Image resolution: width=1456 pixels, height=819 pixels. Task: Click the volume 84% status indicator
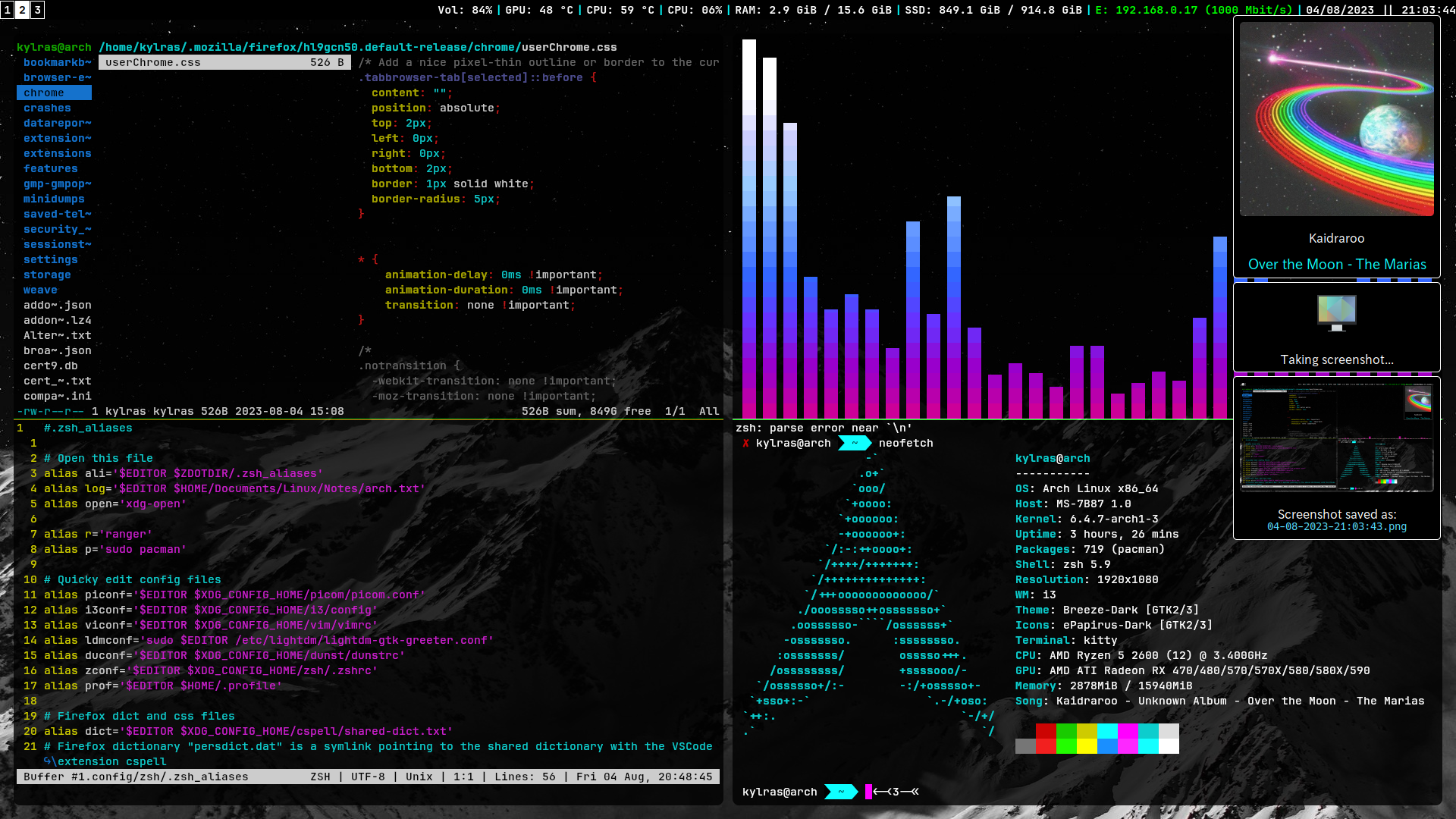click(465, 10)
